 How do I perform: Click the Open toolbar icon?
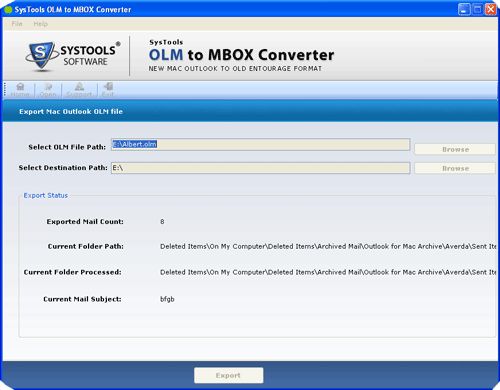(x=48, y=90)
